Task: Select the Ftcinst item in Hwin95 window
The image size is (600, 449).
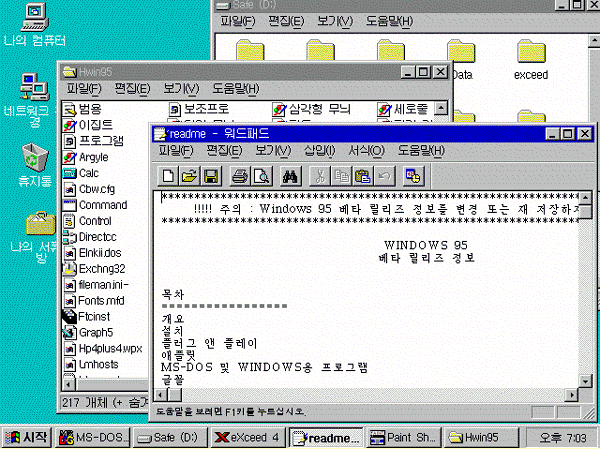Action: [86, 317]
